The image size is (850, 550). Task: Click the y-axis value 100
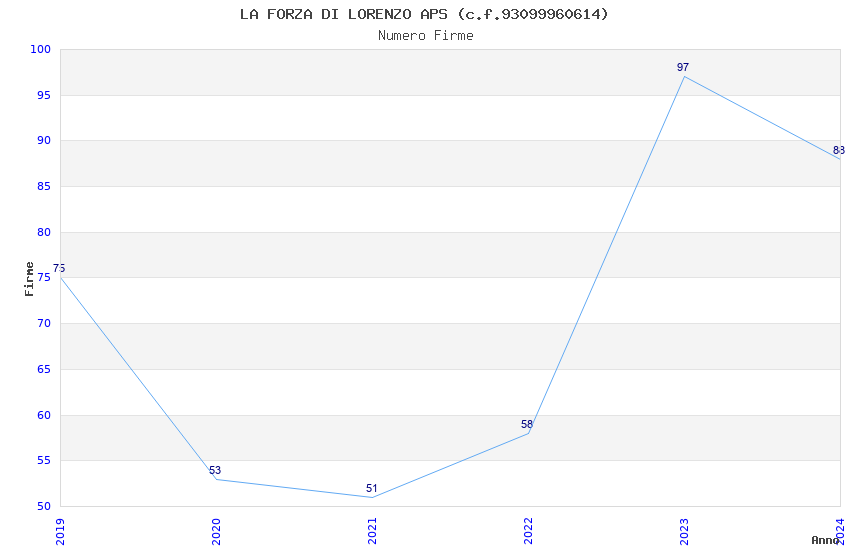[x=41, y=49]
